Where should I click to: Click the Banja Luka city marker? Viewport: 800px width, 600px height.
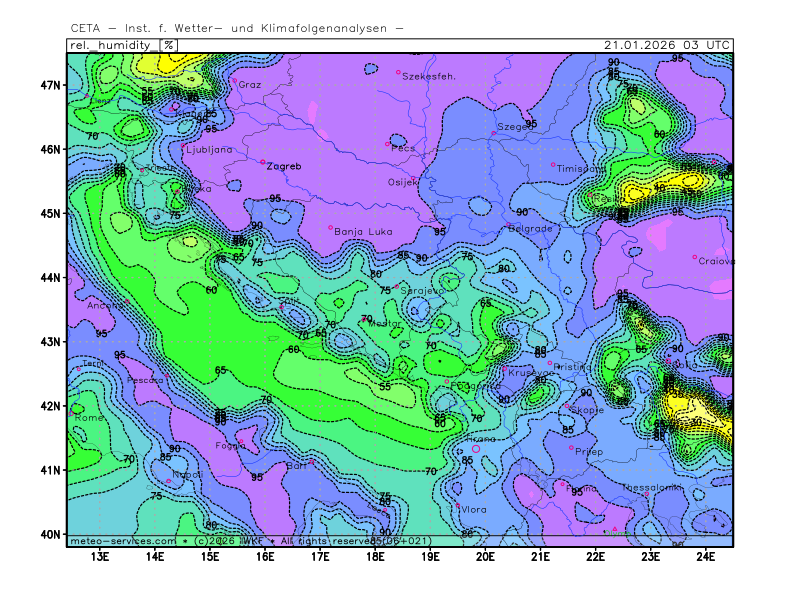tap(331, 227)
